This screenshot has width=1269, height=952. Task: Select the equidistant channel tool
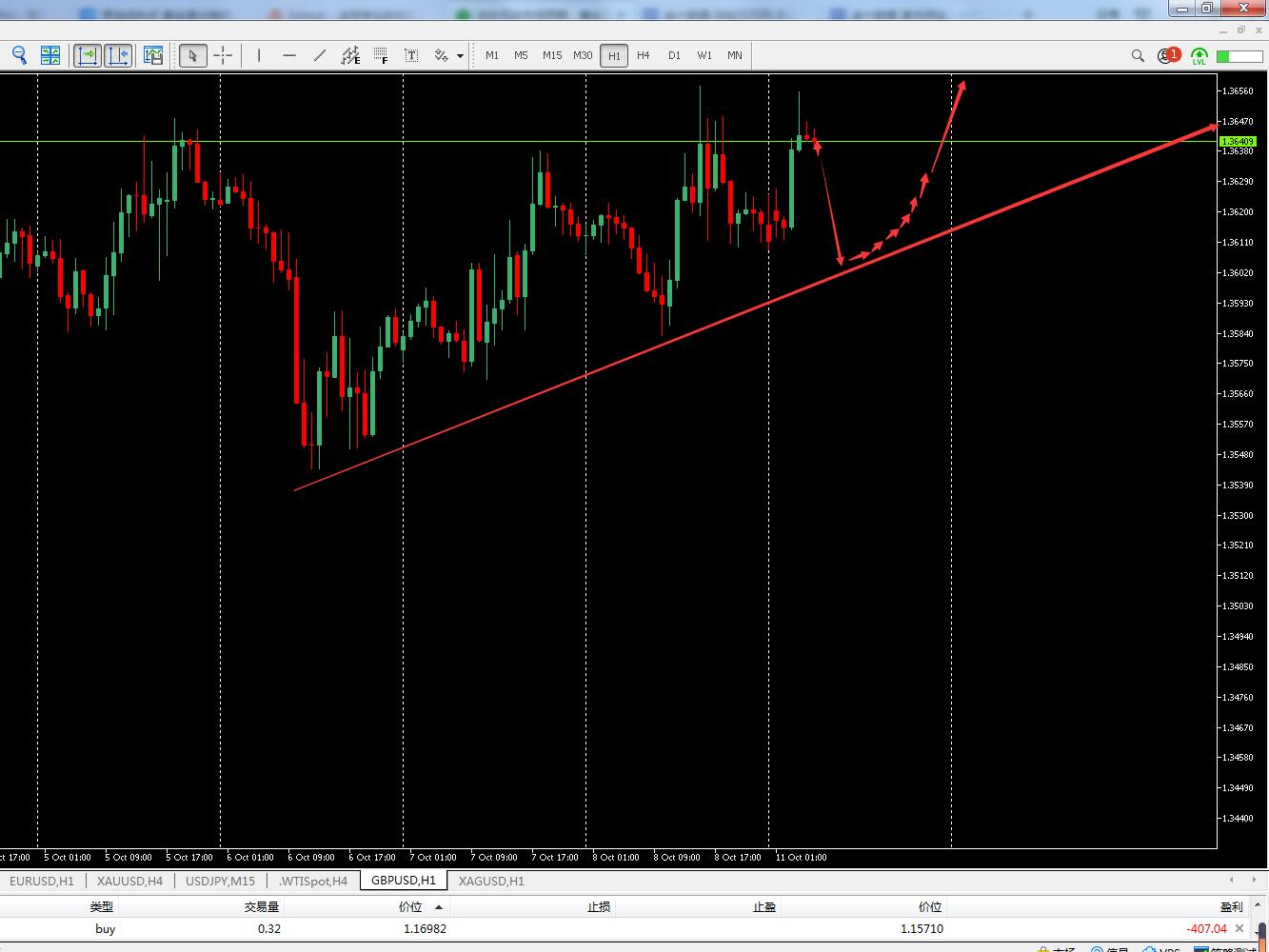pyautogui.click(x=350, y=55)
